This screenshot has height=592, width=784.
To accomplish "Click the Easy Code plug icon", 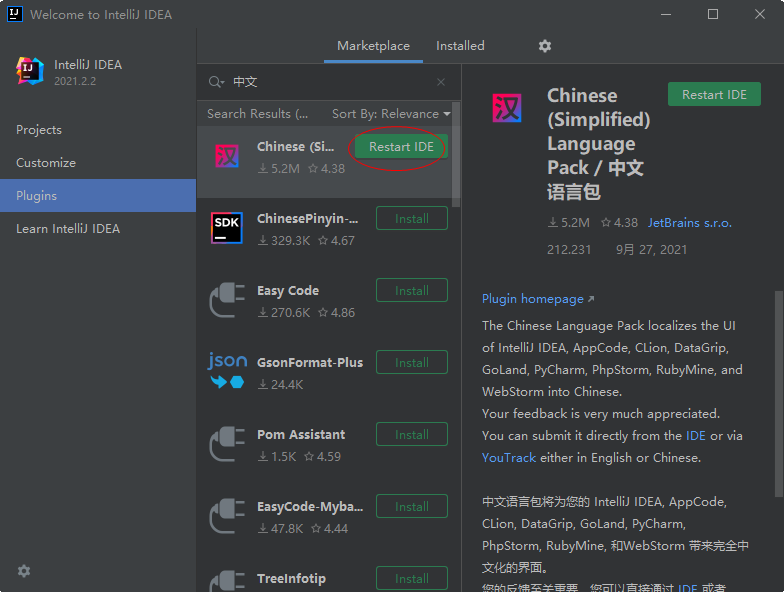I will pos(227,300).
